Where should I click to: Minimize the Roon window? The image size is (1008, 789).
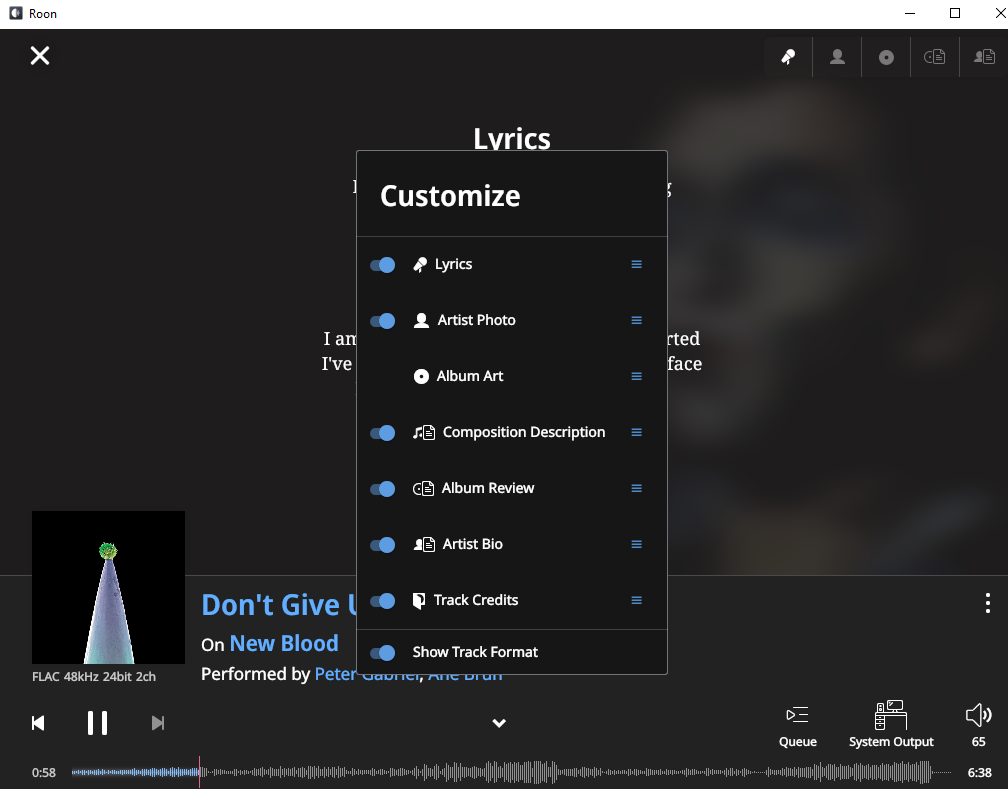[x=910, y=14]
